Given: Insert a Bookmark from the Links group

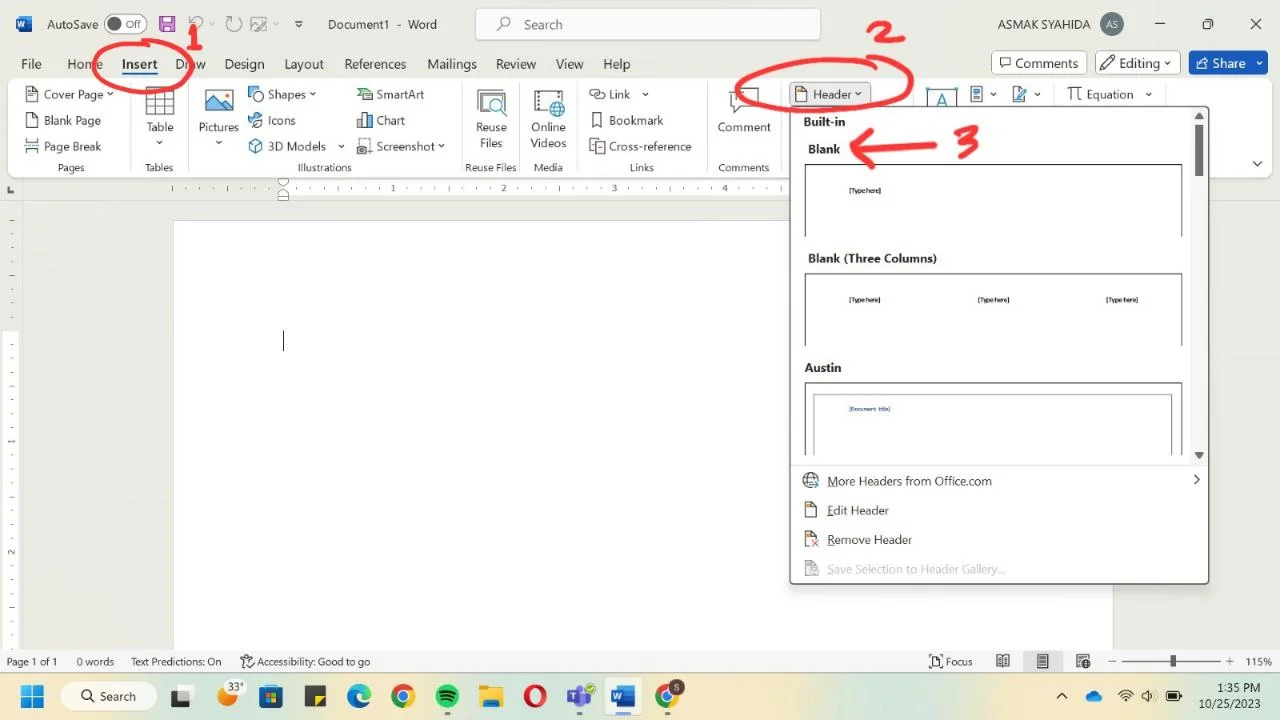Looking at the screenshot, I should pyautogui.click(x=626, y=120).
